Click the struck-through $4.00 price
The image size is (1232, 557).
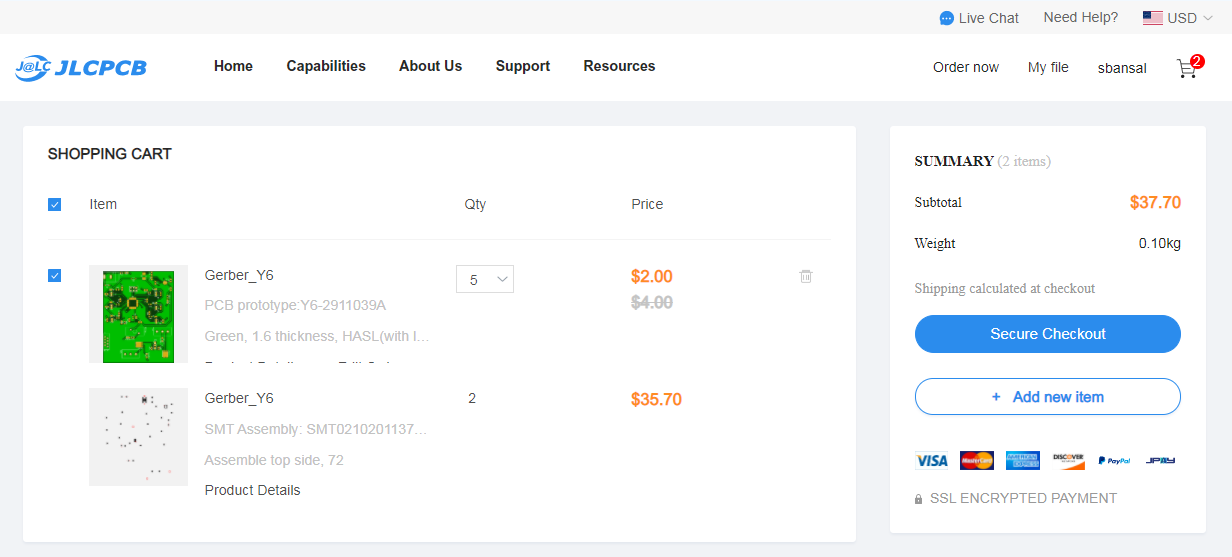652,302
